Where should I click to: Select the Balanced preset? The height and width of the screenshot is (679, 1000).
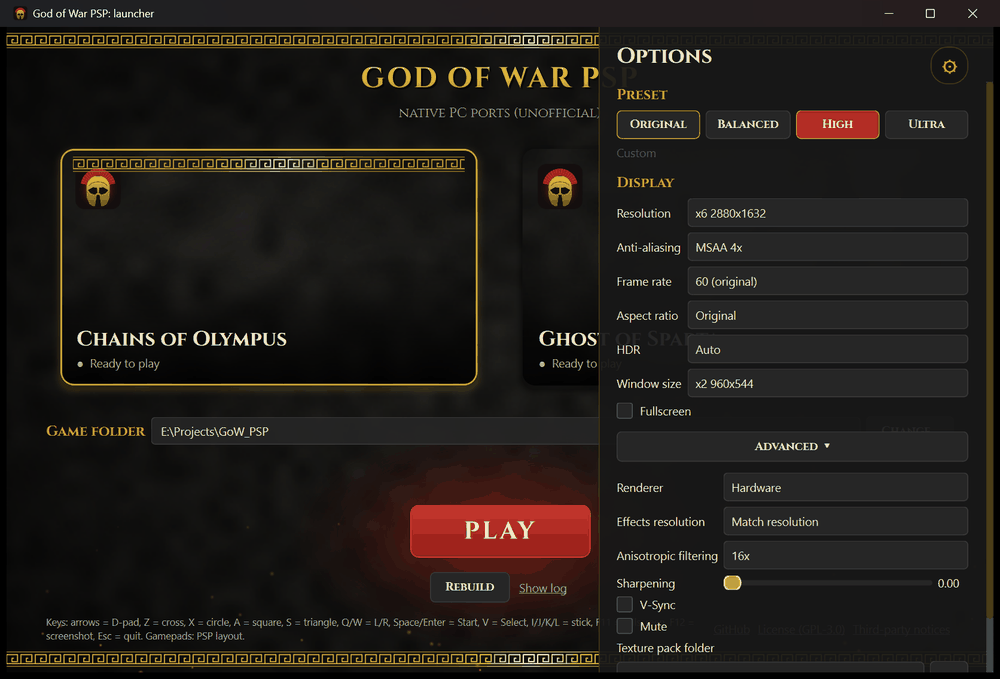coord(747,124)
